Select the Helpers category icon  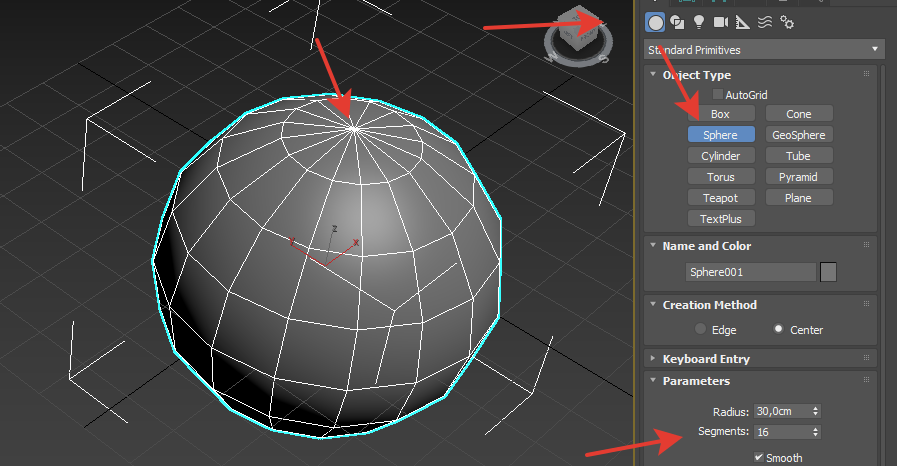click(743, 22)
